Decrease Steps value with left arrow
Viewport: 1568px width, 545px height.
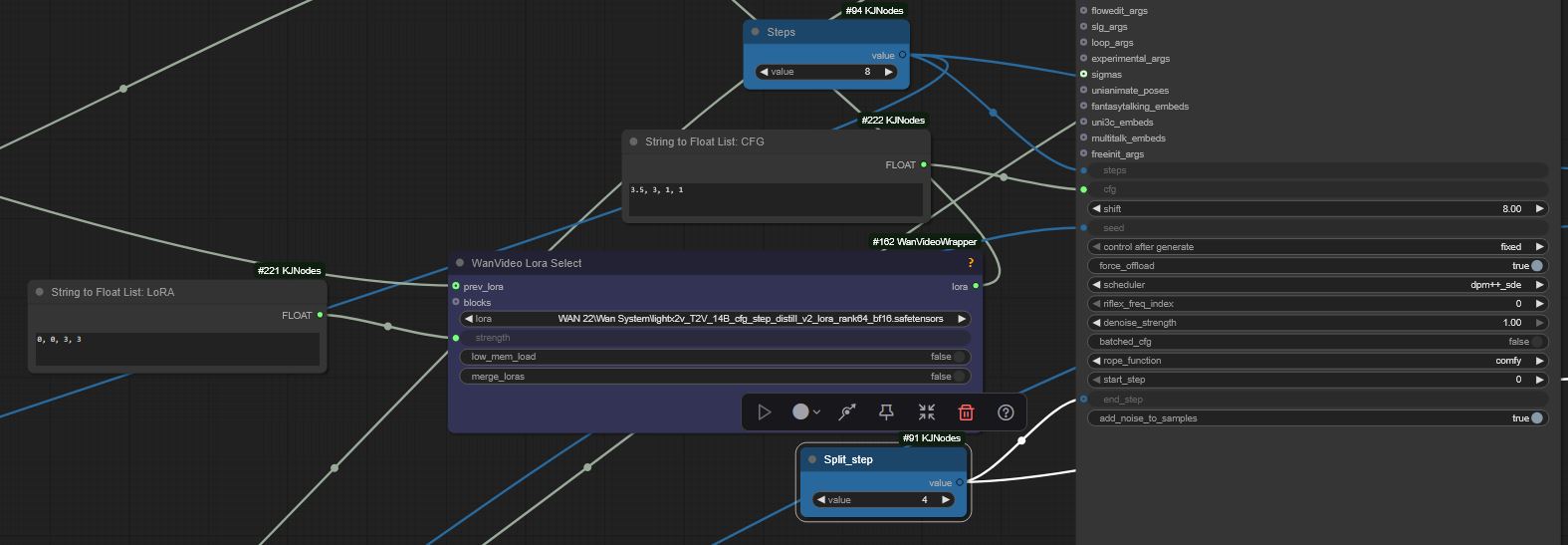(x=764, y=72)
